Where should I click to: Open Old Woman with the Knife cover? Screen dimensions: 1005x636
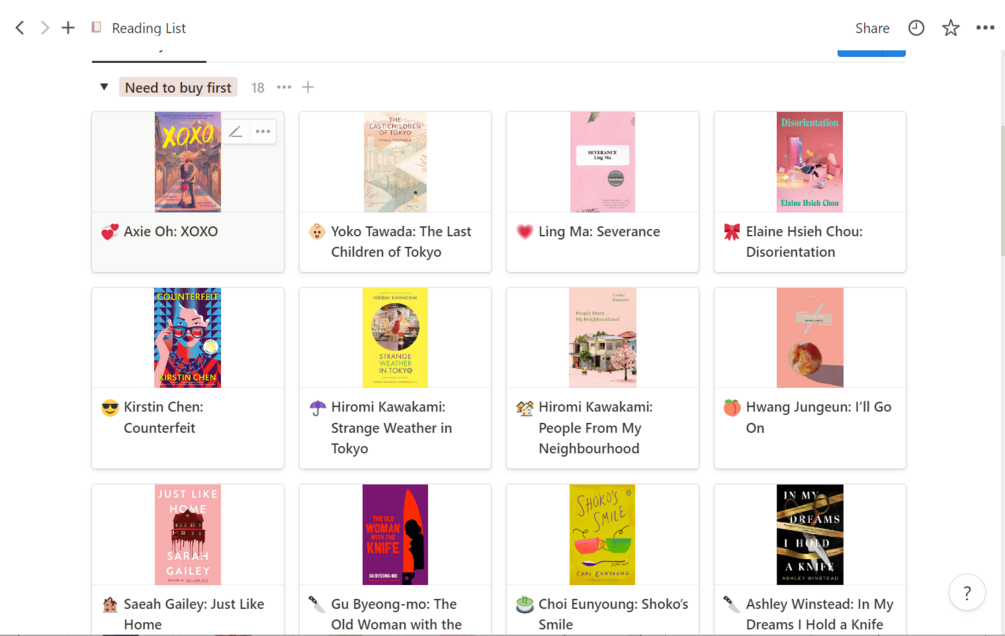click(x=395, y=534)
